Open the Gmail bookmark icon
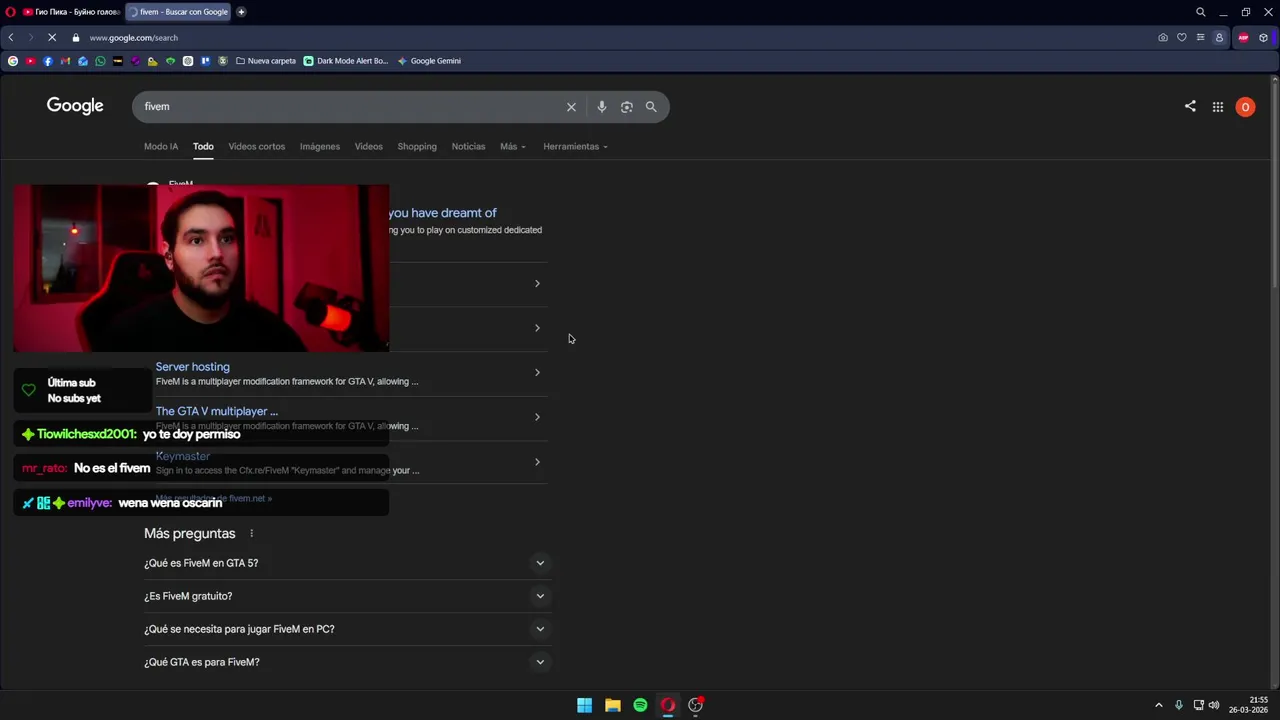Image resolution: width=1280 pixels, height=720 pixels. [65, 61]
